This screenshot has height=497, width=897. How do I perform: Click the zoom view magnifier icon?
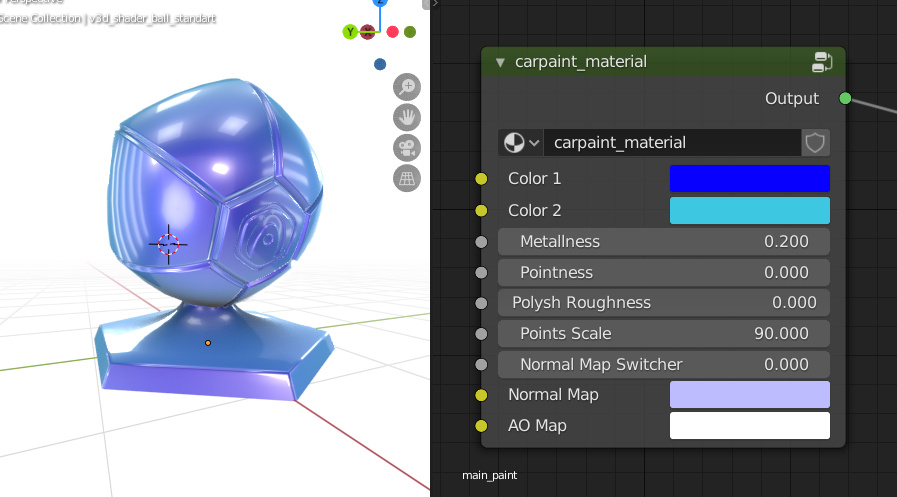(x=407, y=87)
